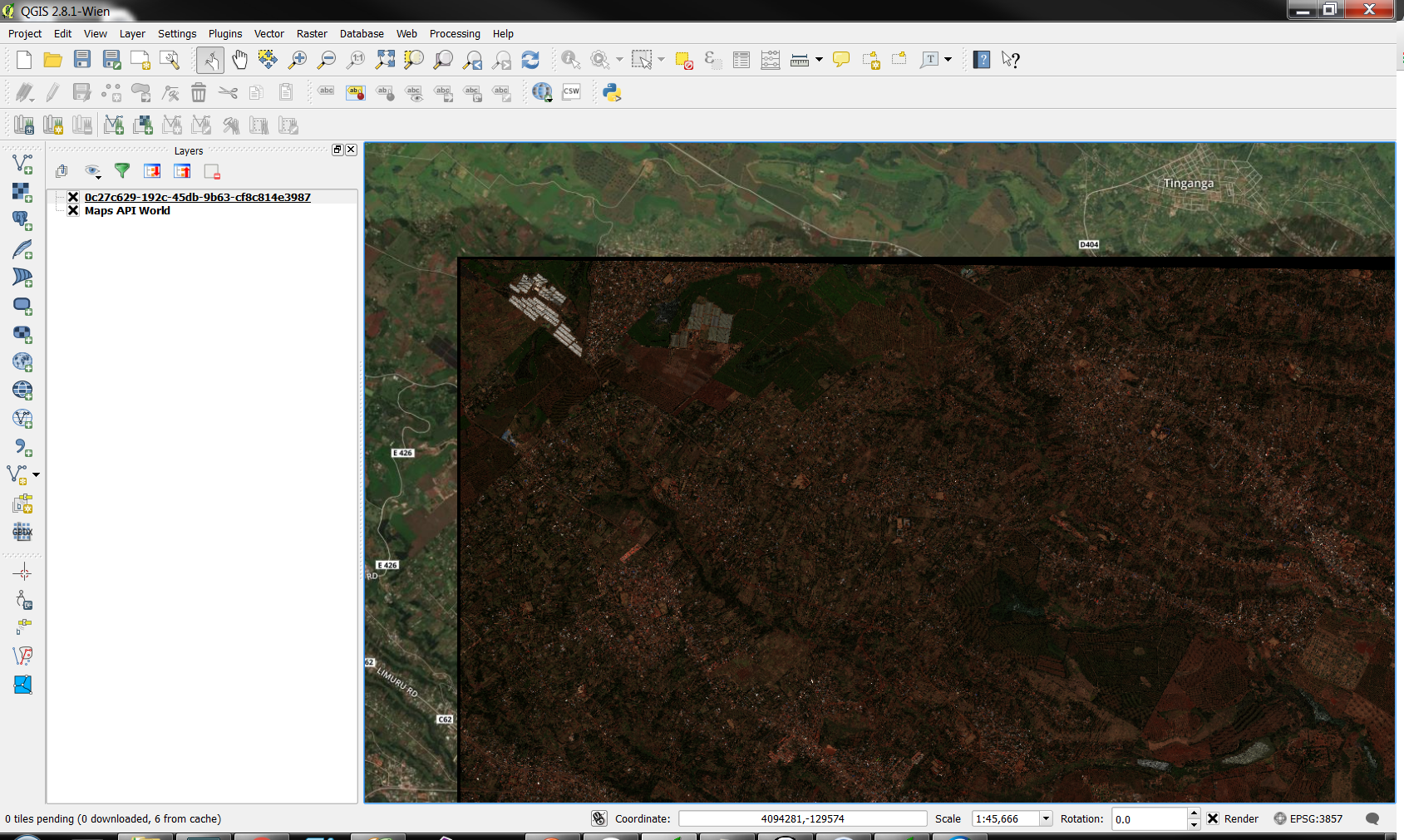Open the attribute table icon
1404x840 pixels.
point(741,60)
